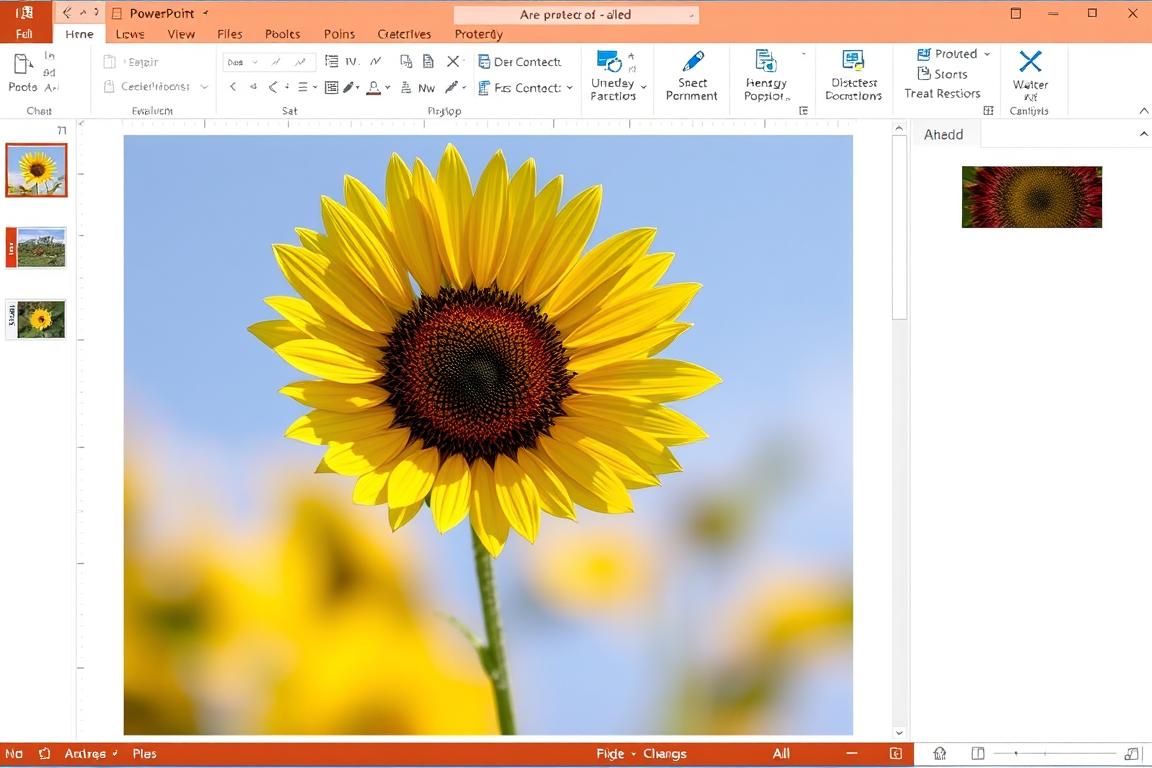Select the second slide thumbnail
1152x768 pixels.
point(41,247)
